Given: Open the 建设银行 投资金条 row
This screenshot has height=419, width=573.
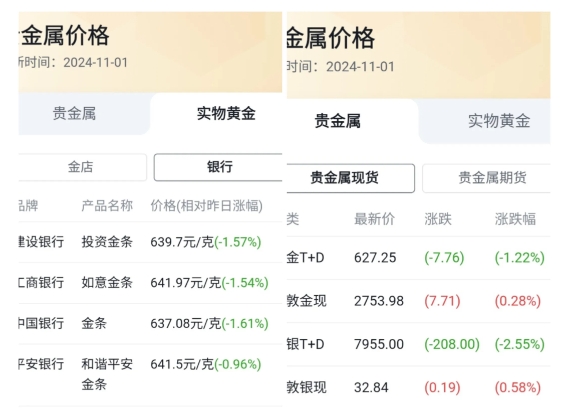Looking at the screenshot, I should (x=150, y=242).
